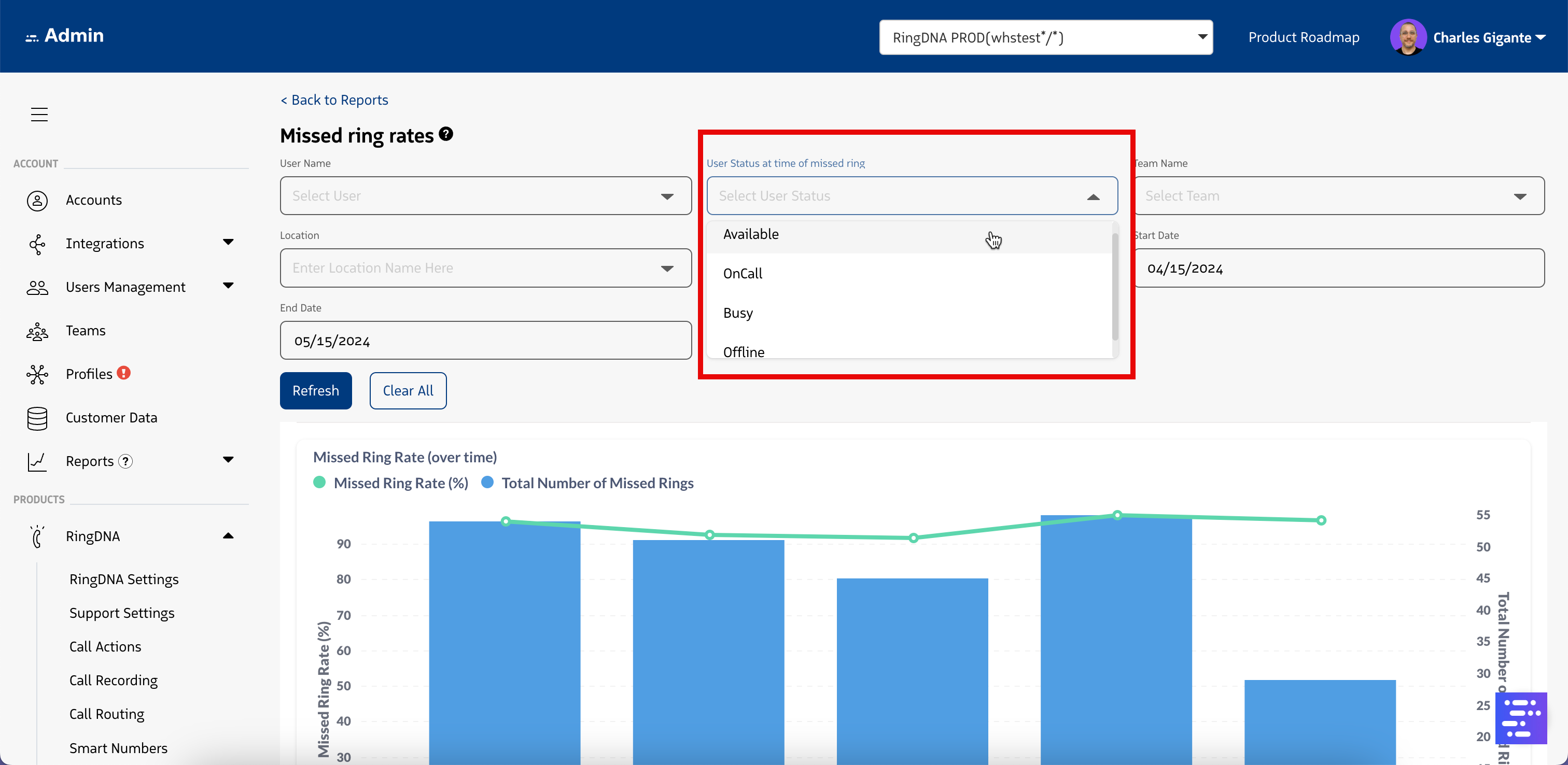Click the End Date field

click(x=485, y=341)
